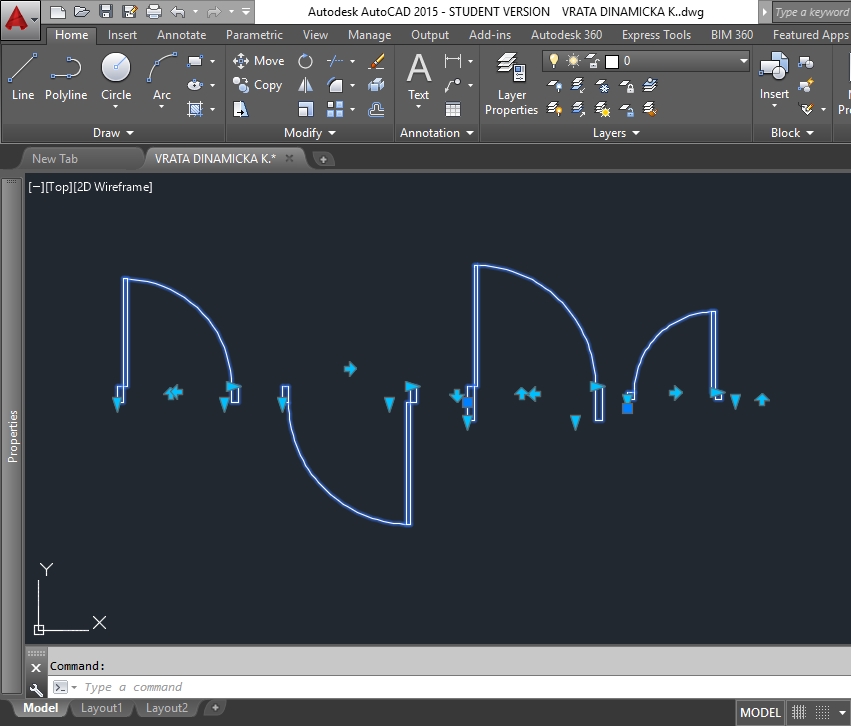851x726 pixels.
Task: Select the Text annotation tool
Action: coord(418,78)
